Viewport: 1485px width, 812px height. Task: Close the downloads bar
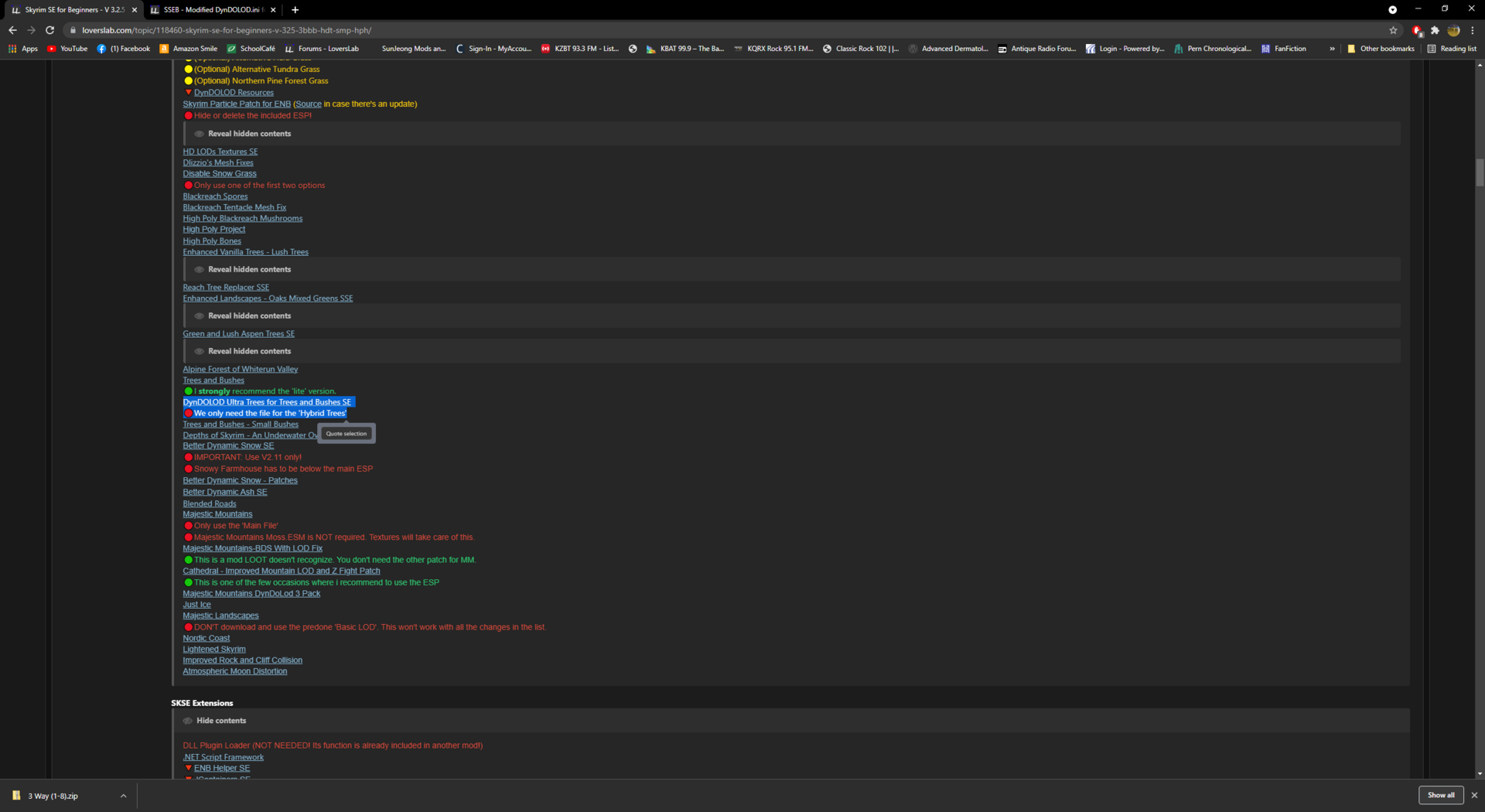coord(1474,795)
